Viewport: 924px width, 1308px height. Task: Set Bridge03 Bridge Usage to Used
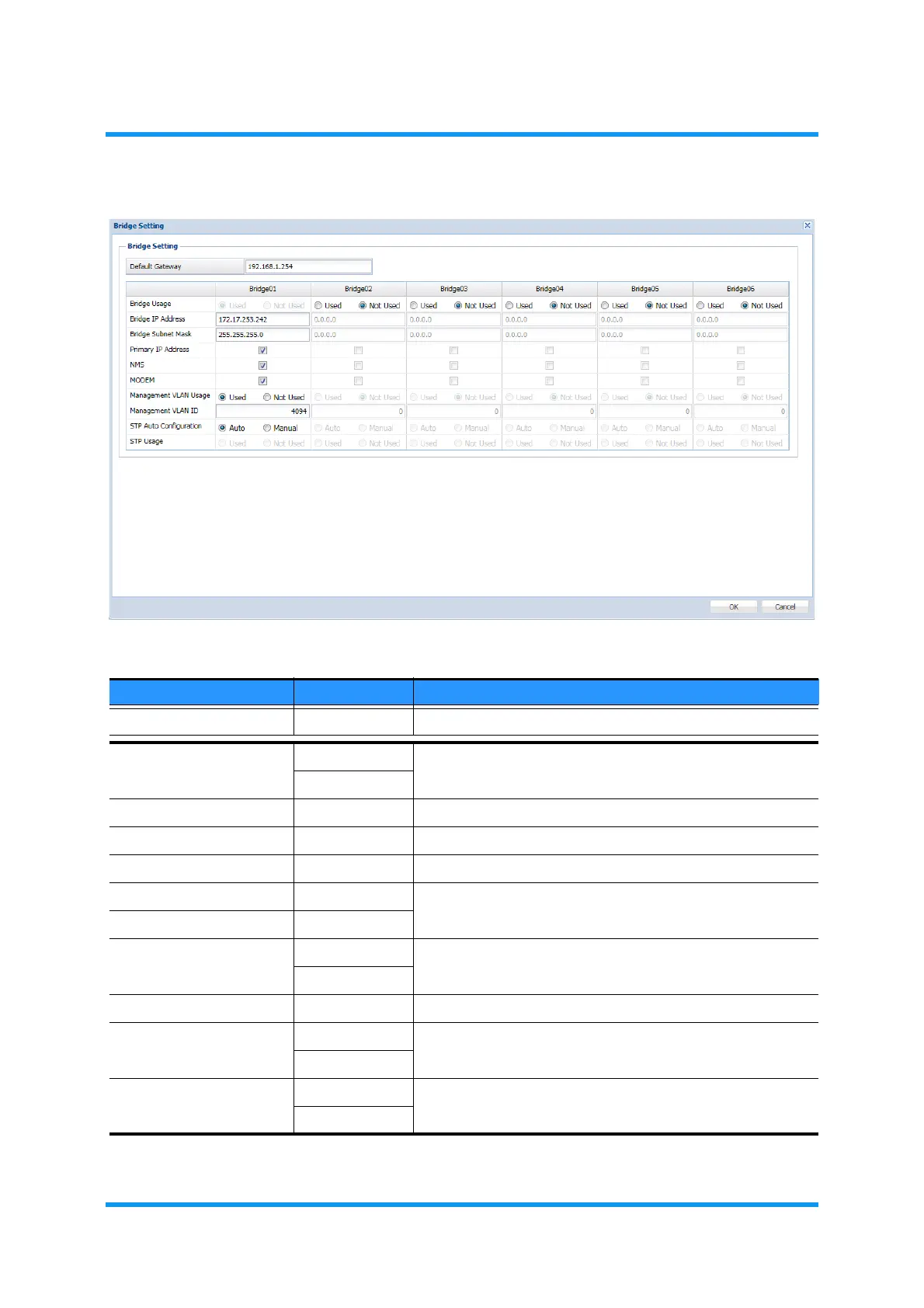414,305
